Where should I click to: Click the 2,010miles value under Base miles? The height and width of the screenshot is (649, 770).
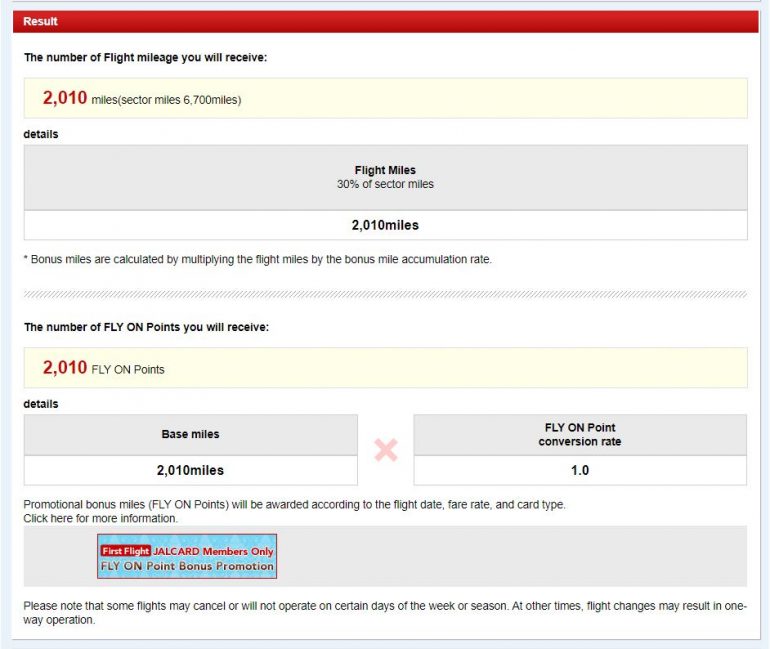190,470
